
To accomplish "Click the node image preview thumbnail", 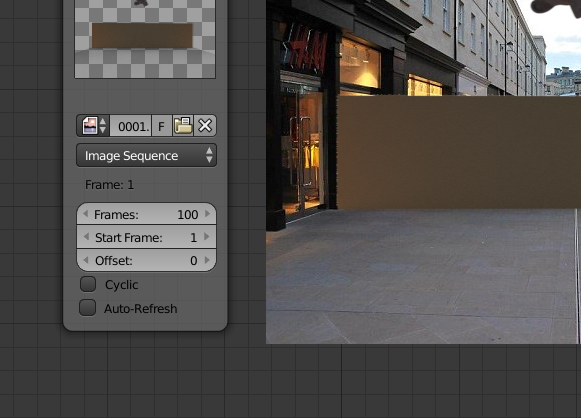I will pos(145,39).
